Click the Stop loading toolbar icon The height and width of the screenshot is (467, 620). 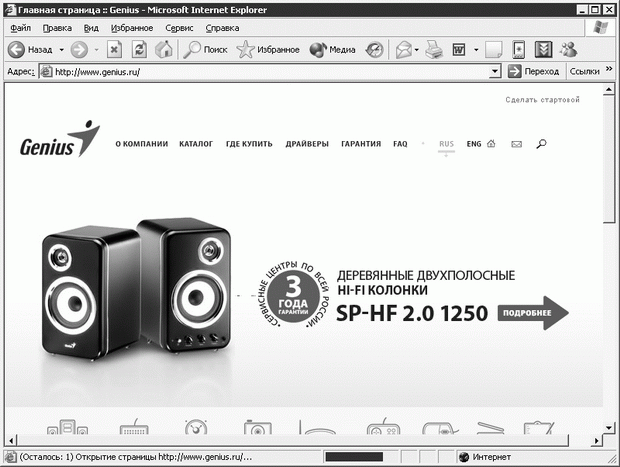(115, 49)
